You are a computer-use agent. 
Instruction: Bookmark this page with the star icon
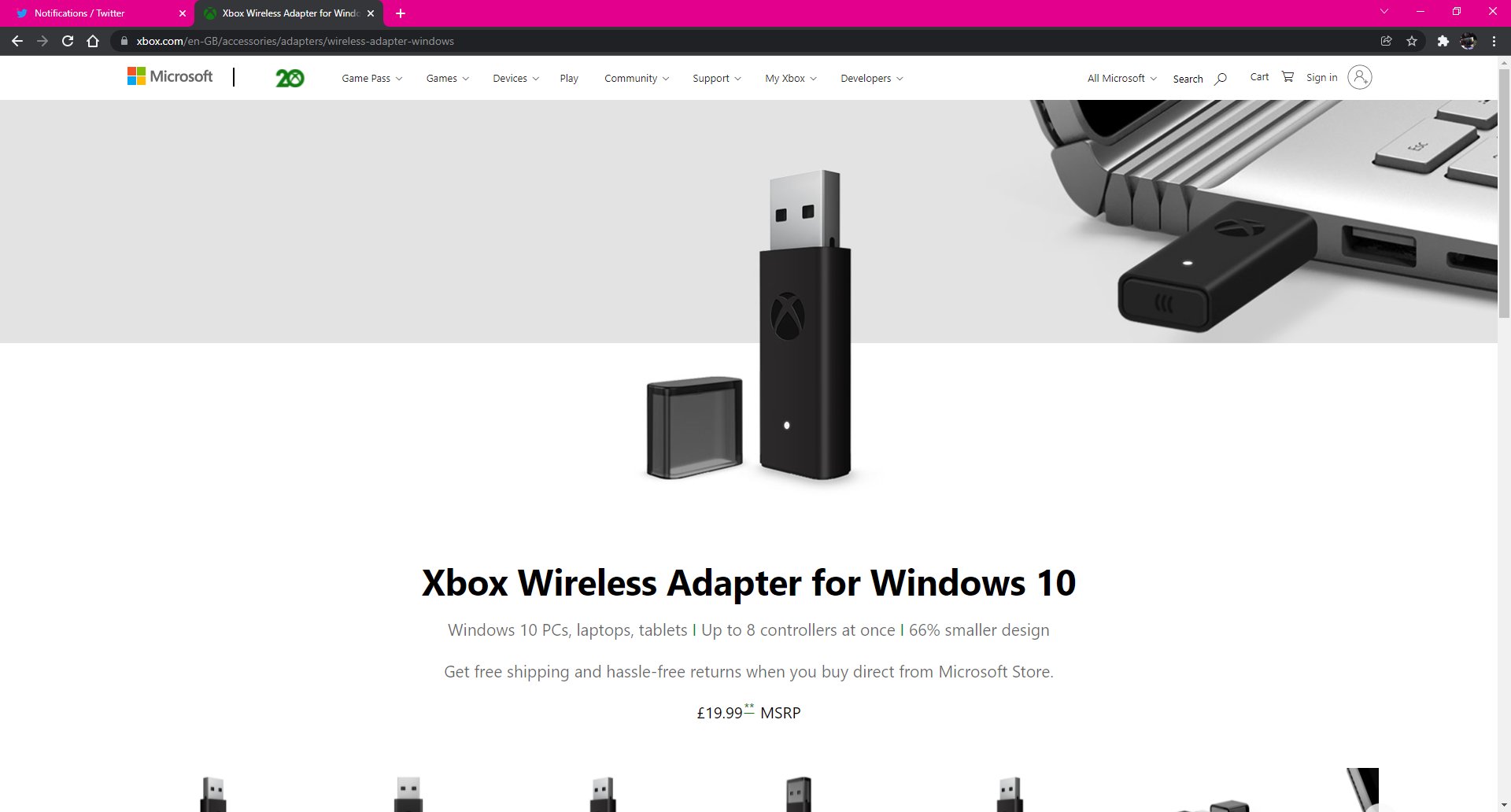(1412, 41)
